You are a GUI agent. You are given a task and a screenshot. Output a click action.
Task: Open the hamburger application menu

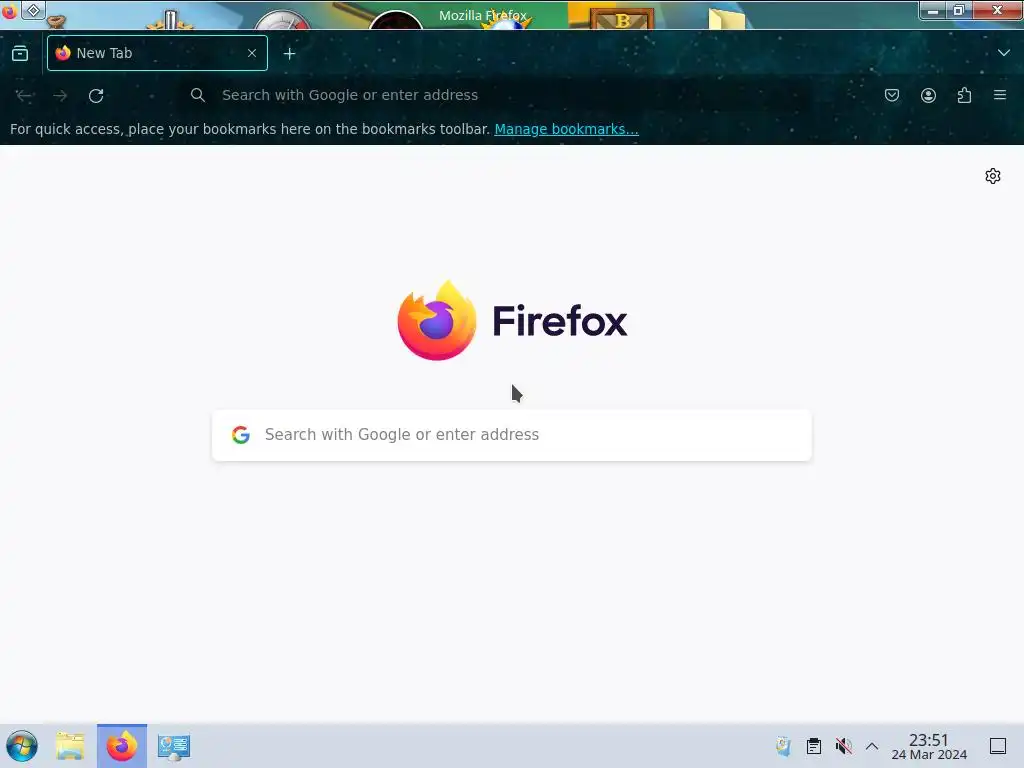pyautogui.click(x=1000, y=95)
